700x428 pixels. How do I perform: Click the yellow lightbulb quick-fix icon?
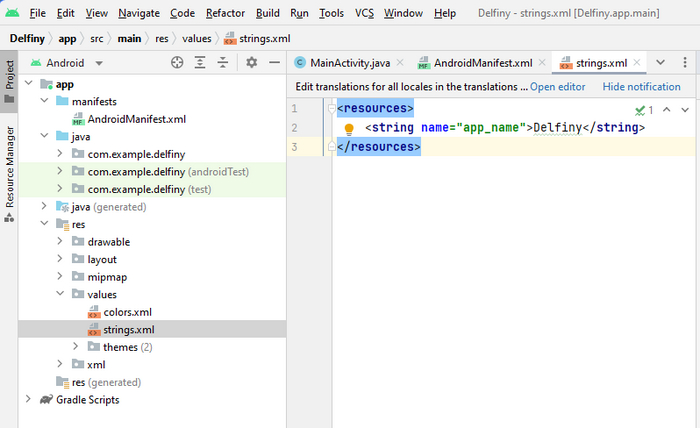(x=349, y=129)
